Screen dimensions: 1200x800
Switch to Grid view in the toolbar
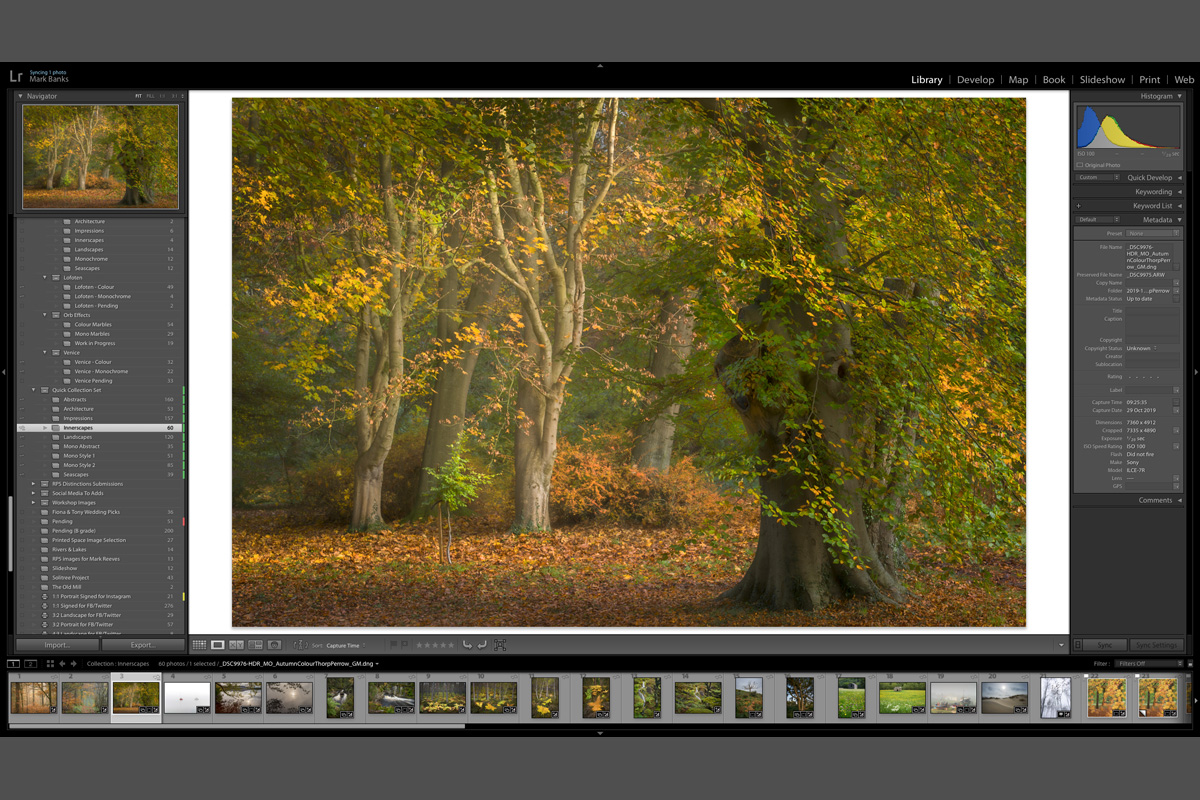[x=199, y=646]
